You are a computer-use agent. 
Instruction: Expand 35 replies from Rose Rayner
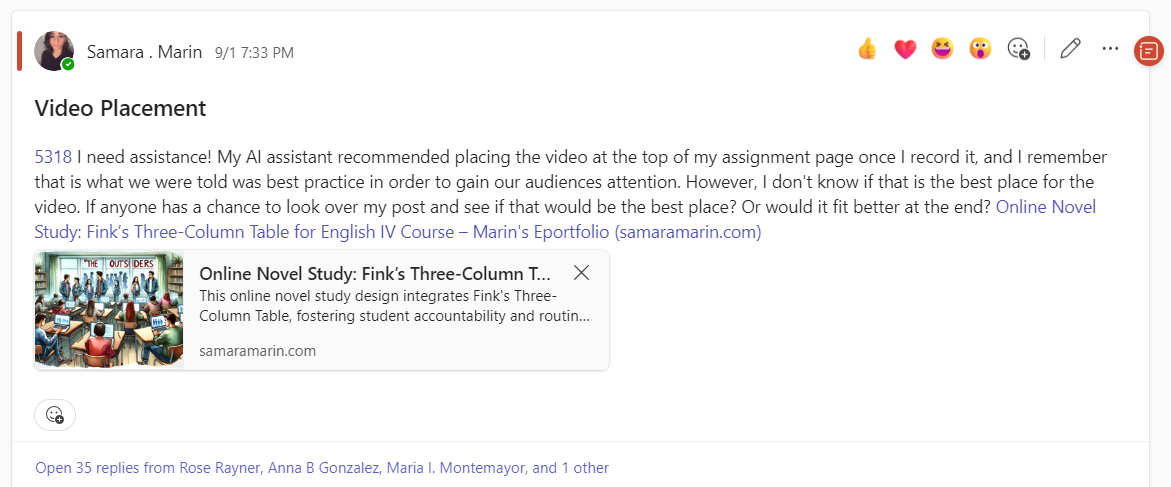coord(322,467)
